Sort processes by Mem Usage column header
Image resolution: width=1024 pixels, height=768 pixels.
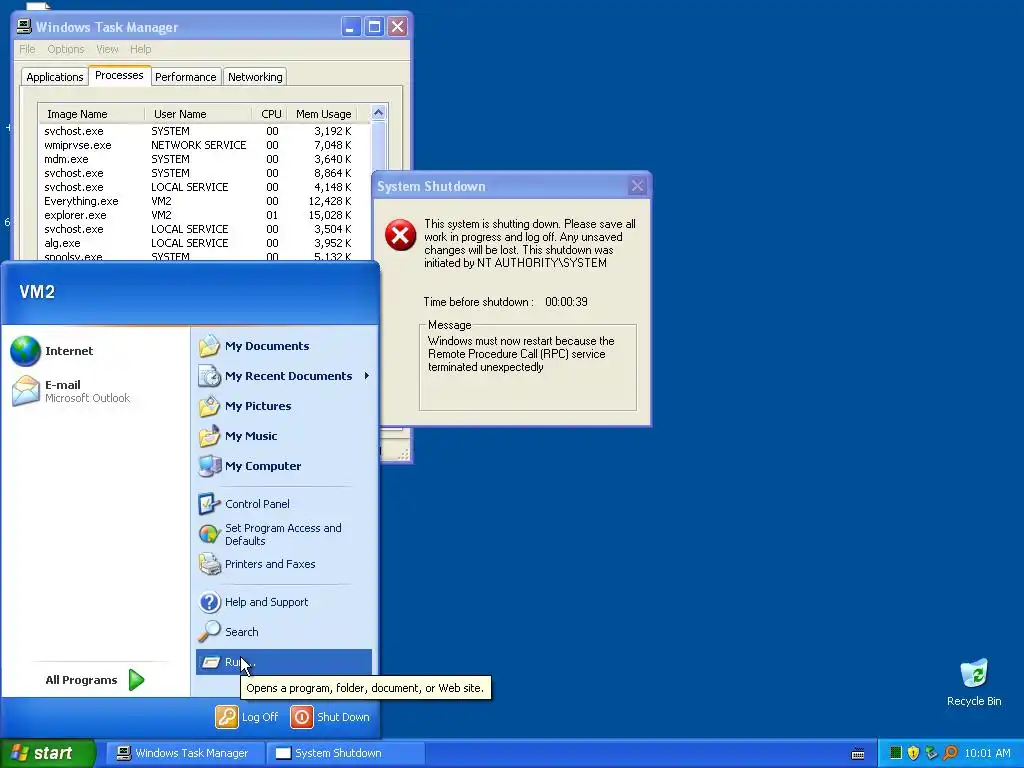click(x=323, y=114)
